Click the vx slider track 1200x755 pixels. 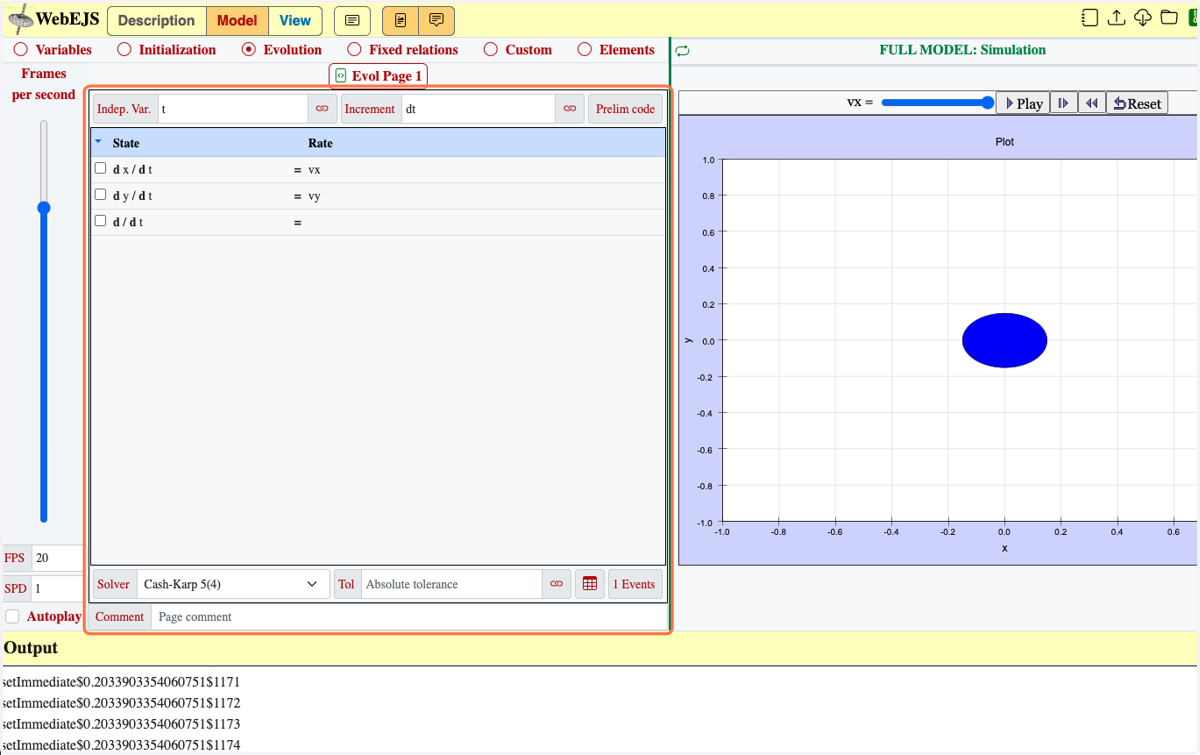tap(937, 102)
